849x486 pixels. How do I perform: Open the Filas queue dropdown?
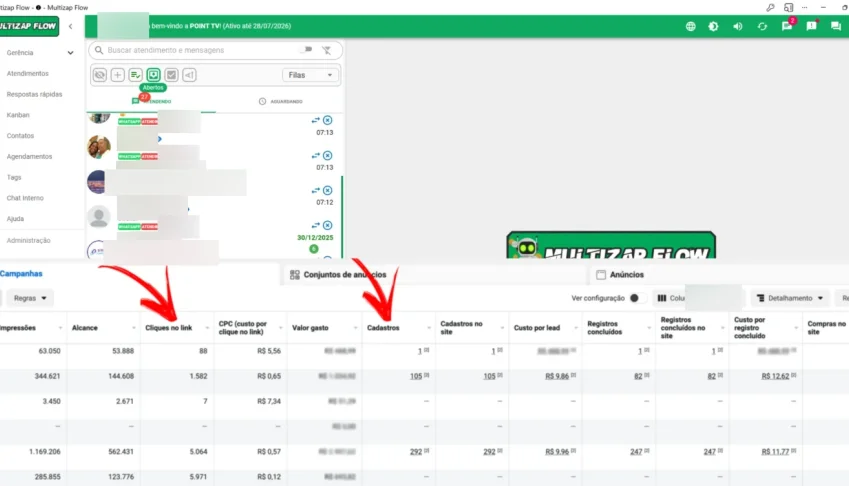[310, 75]
